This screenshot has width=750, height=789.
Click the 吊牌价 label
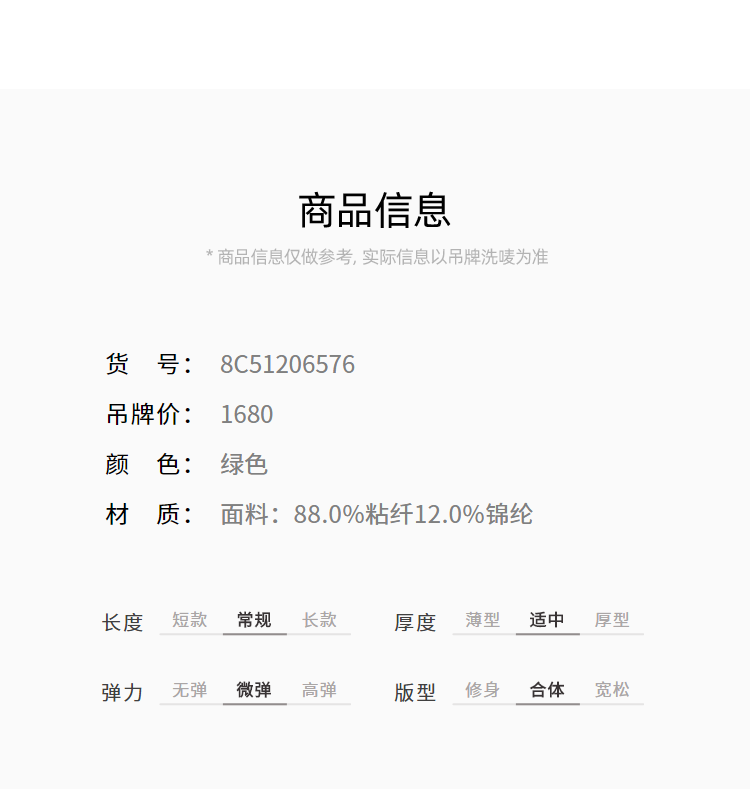(149, 414)
